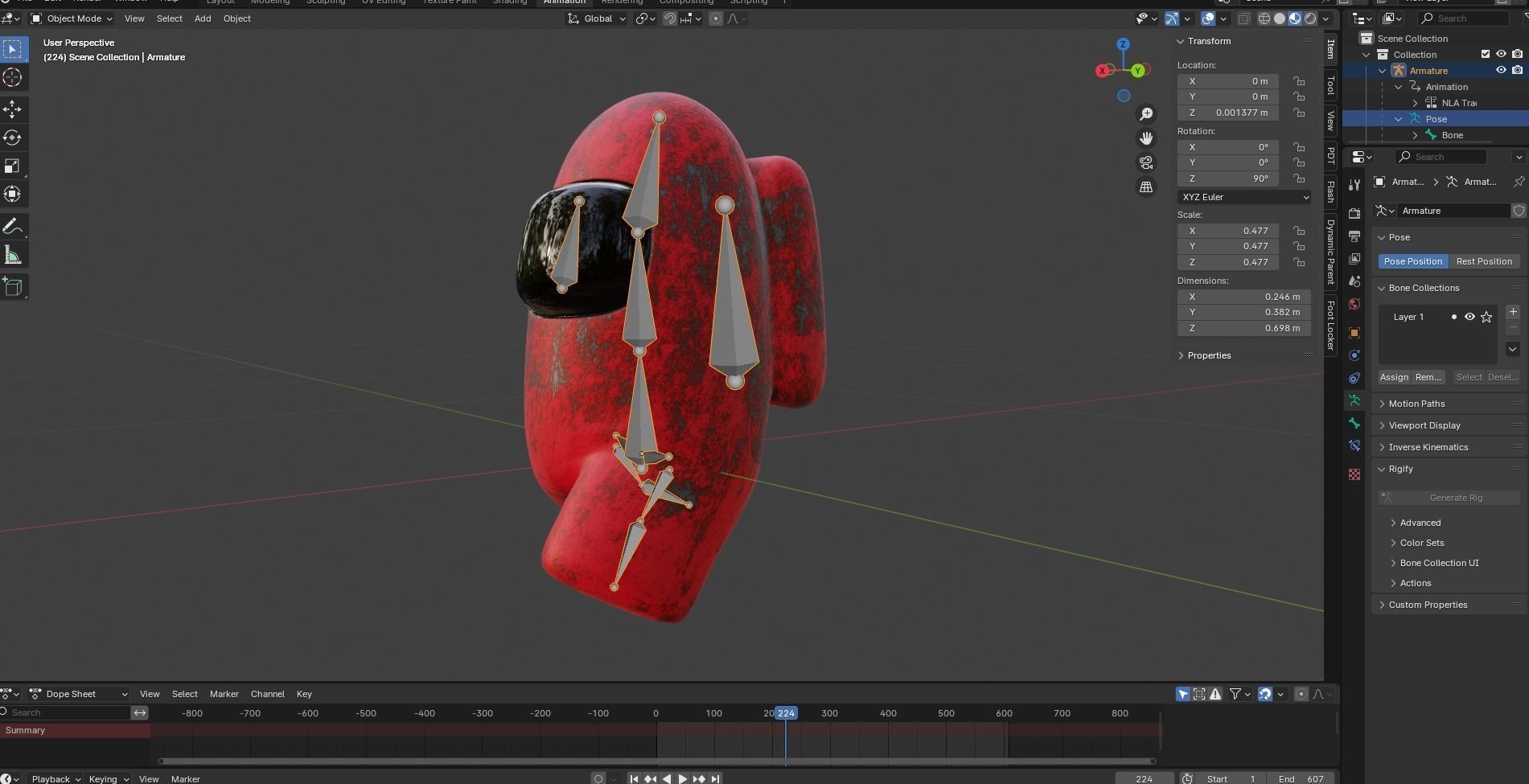Open Tool properties tab wrench icon

click(1354, 185)
